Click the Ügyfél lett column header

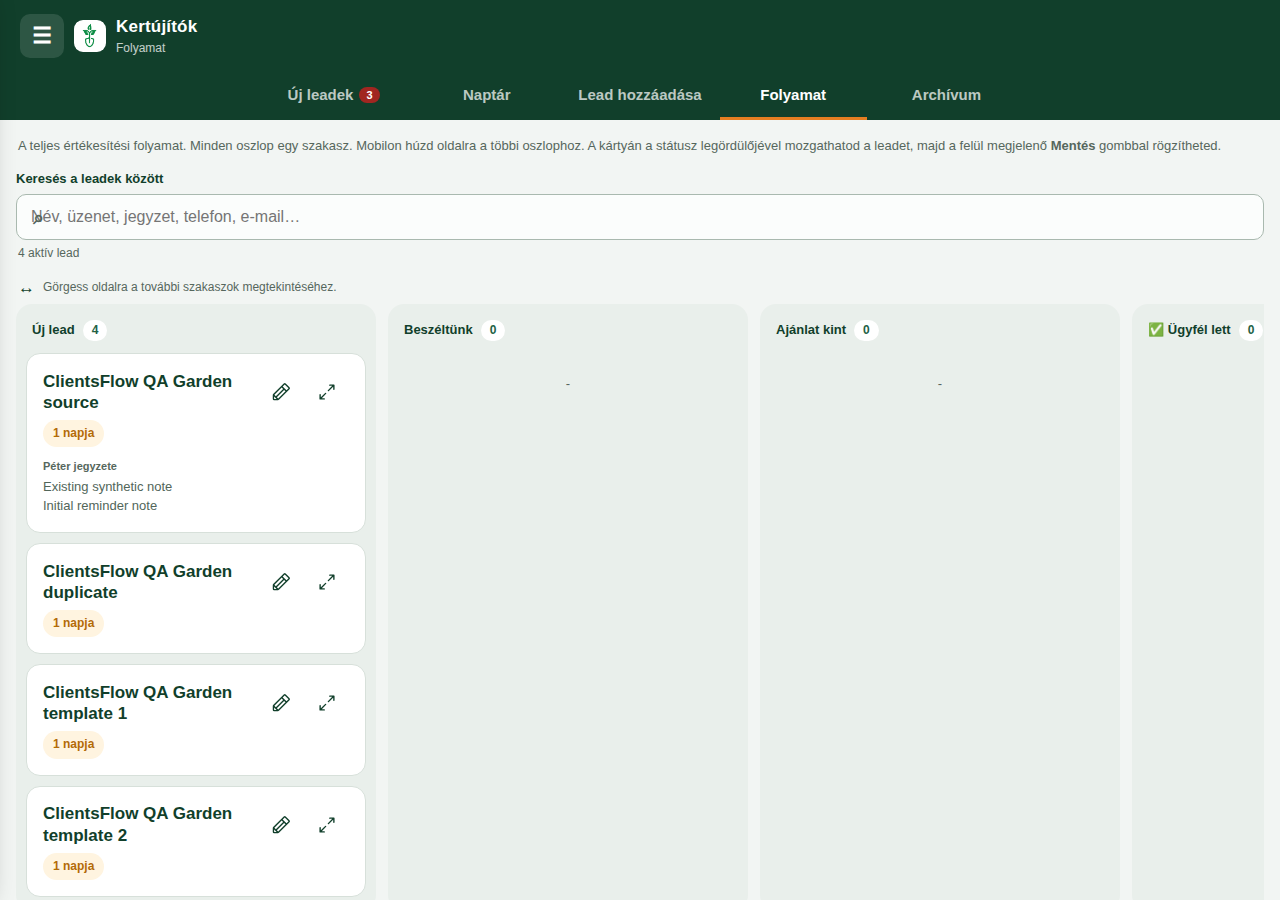[x=1189, y=330]
